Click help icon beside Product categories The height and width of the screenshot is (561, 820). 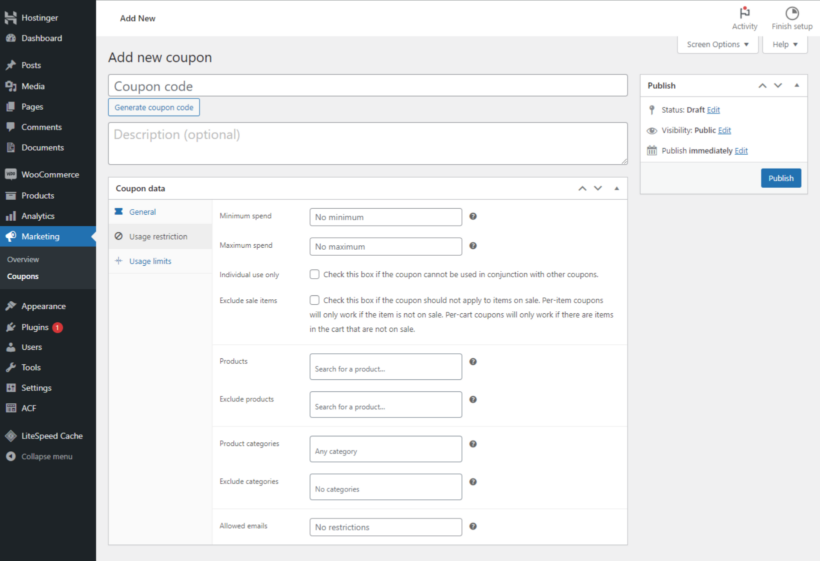click(473, 444)
